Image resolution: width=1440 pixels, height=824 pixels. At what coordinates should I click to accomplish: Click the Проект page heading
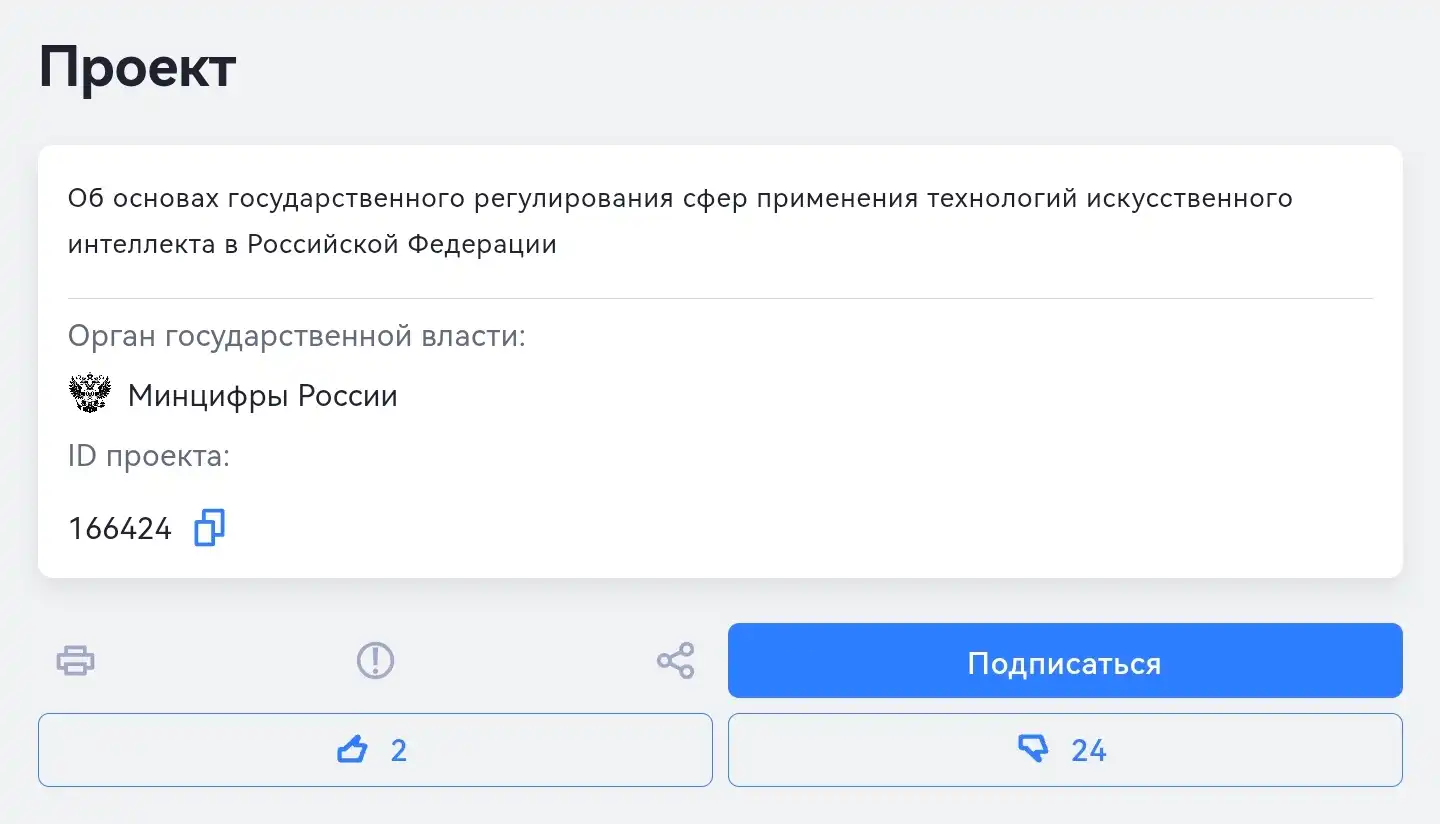click(x=137, y=68)
